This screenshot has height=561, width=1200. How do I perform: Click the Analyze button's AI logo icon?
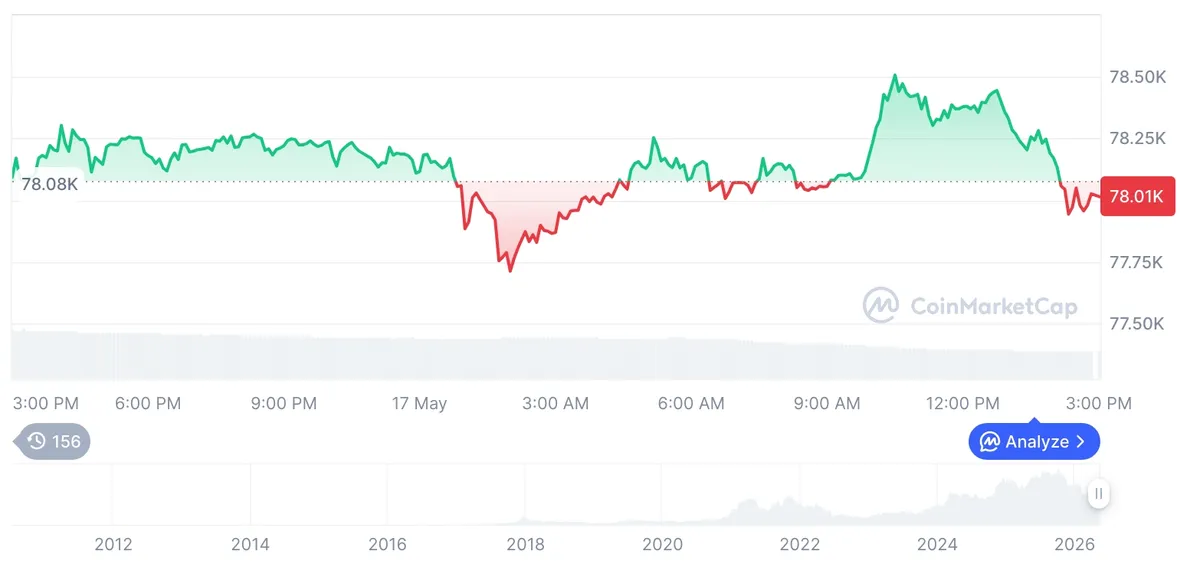[x=990, y=442]
